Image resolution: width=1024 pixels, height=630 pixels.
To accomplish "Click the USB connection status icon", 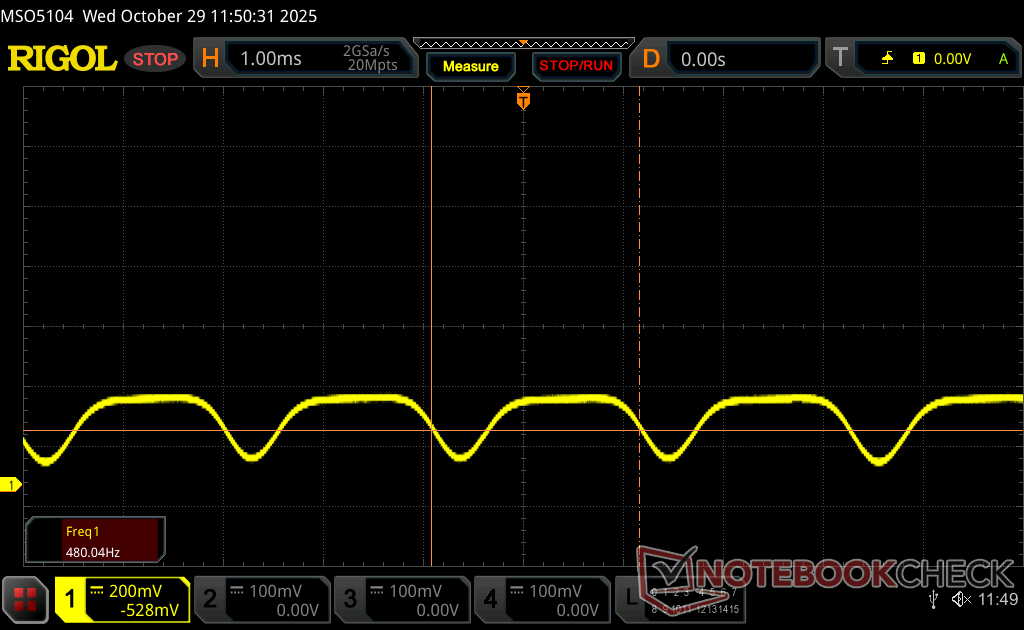I will [933, 599].
